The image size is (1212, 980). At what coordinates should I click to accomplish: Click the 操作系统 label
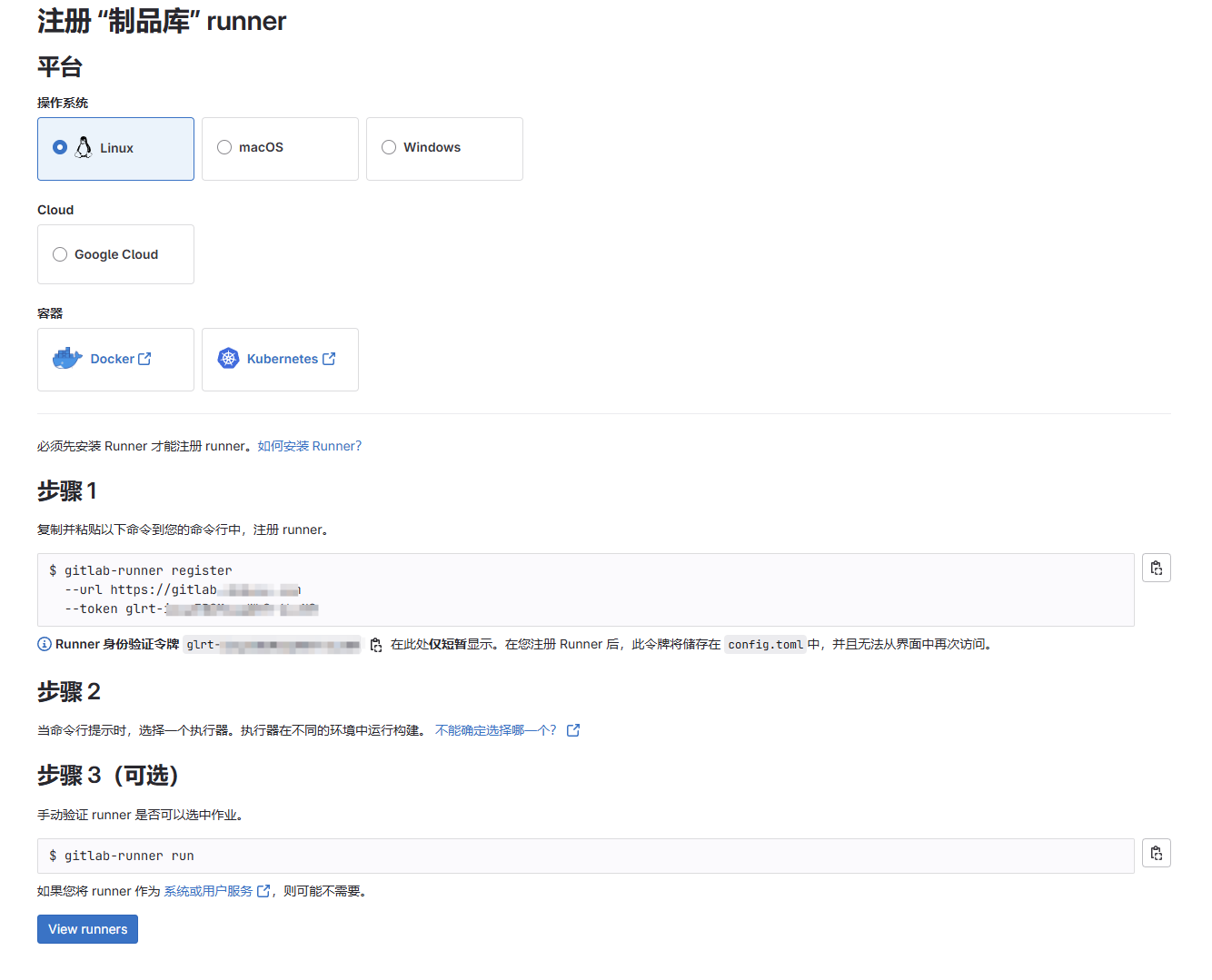pyautogui.click(x=63, y=103)
